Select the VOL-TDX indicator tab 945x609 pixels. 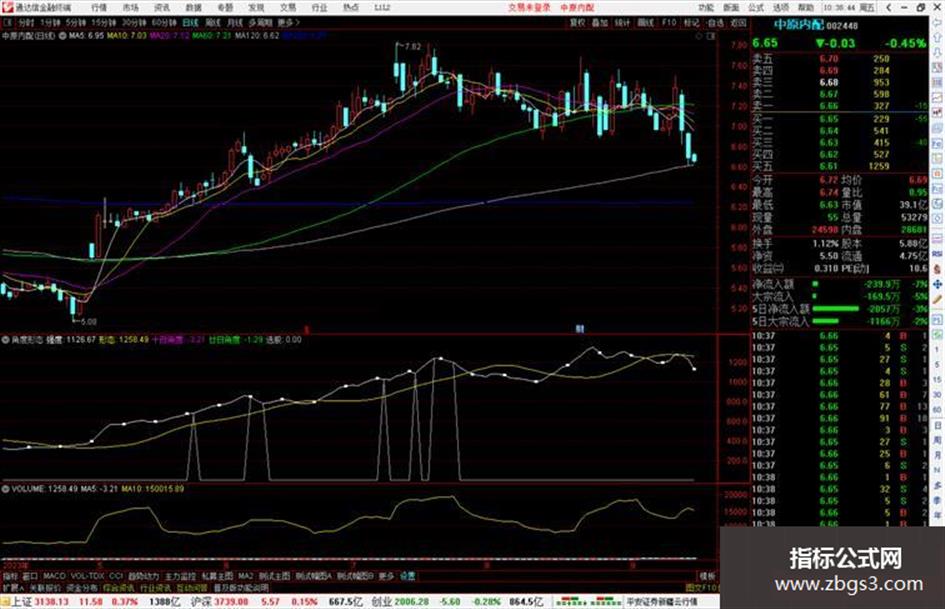click(x=87, y=576)
